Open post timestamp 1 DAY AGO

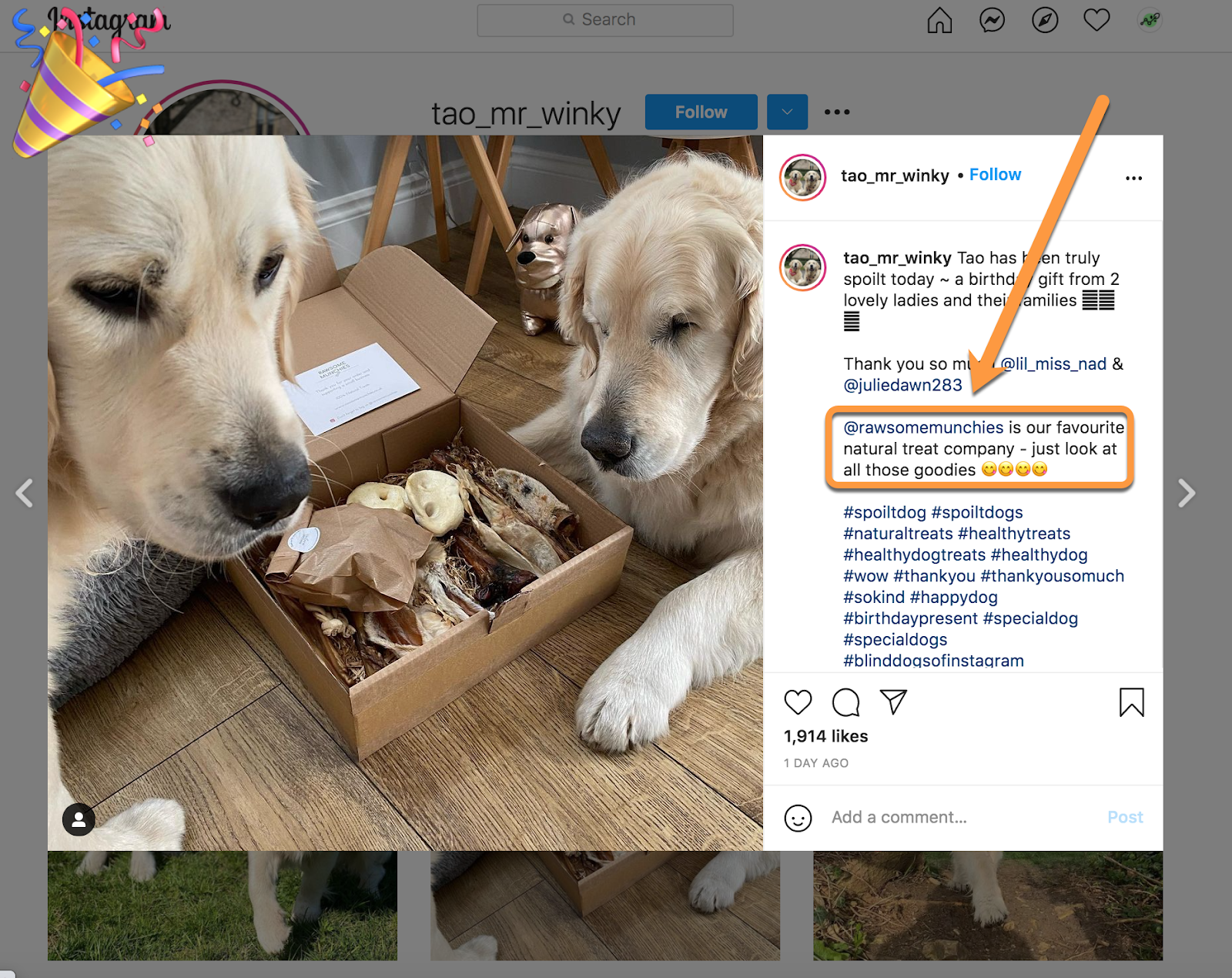tap(816, 763)
